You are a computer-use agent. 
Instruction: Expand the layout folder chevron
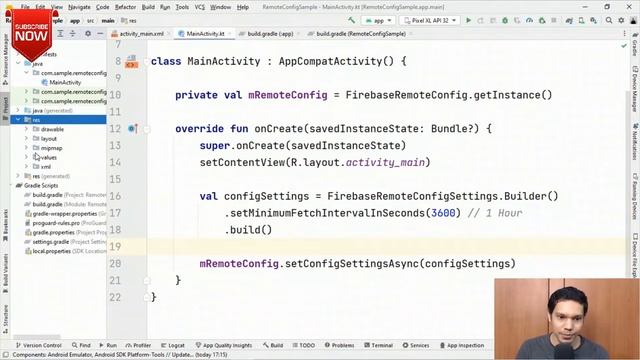(x=27, y=138)
